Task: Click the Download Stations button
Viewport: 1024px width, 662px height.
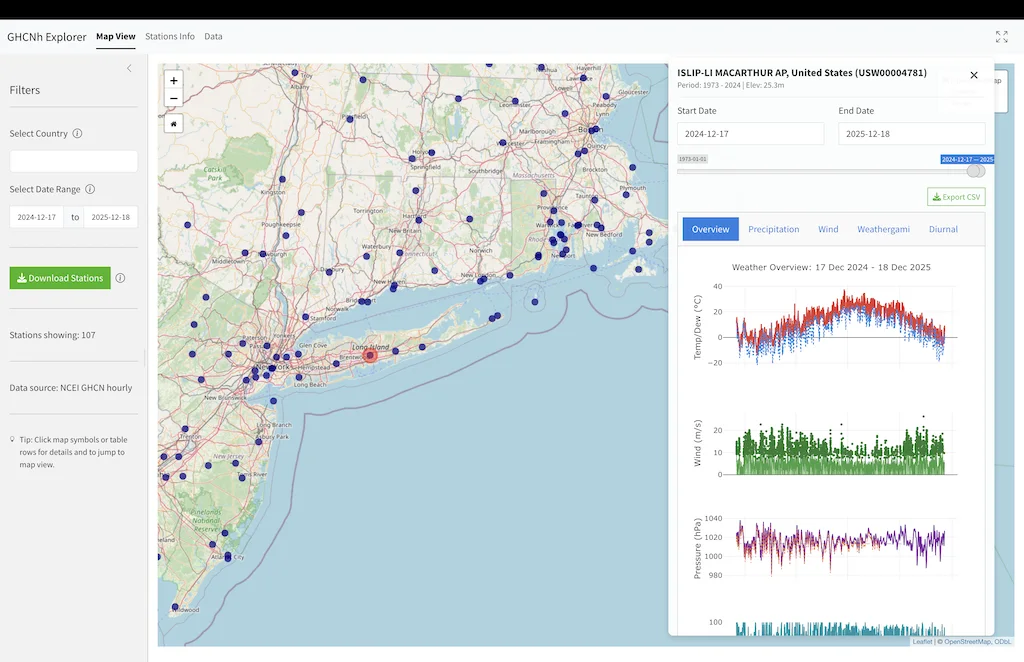Action: (62, 277)
